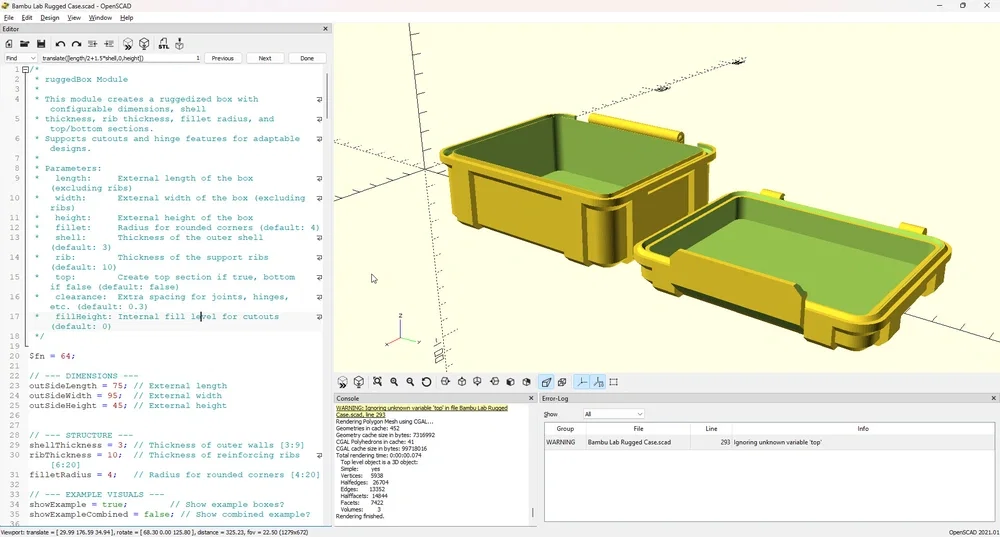Open the Find mode dropdown

tap(20, 58)
